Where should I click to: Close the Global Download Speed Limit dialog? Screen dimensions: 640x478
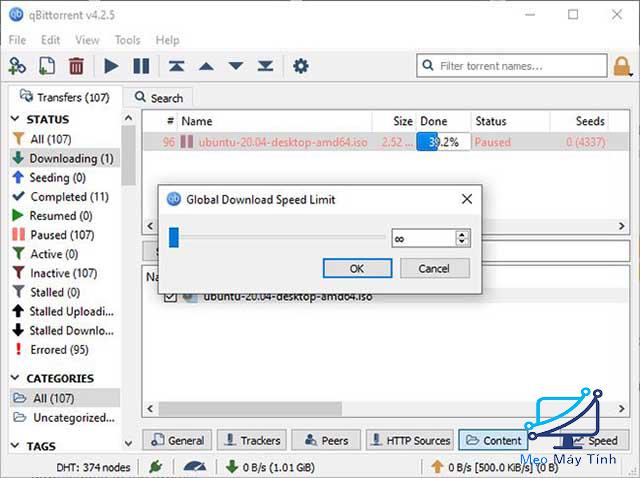click(467, 199)
